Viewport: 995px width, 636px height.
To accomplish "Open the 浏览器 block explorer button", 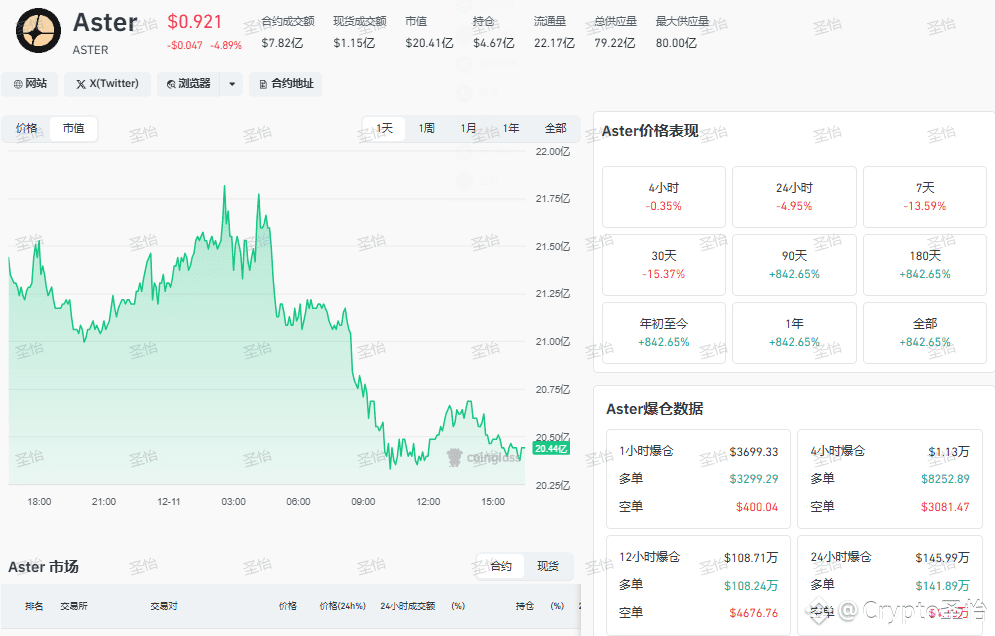I will click(188, 84).
